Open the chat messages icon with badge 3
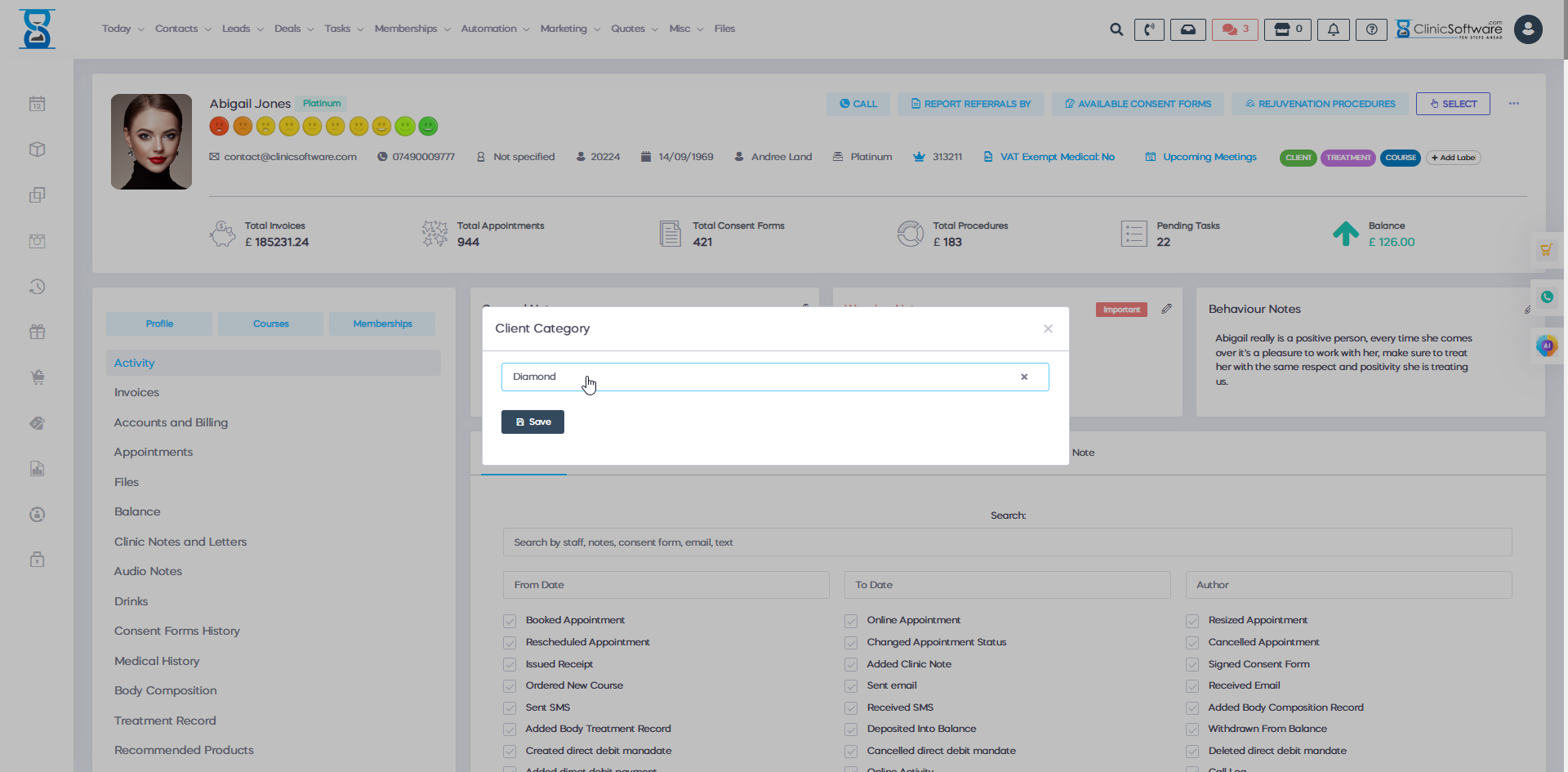1568x772 pixels. 1234,29
